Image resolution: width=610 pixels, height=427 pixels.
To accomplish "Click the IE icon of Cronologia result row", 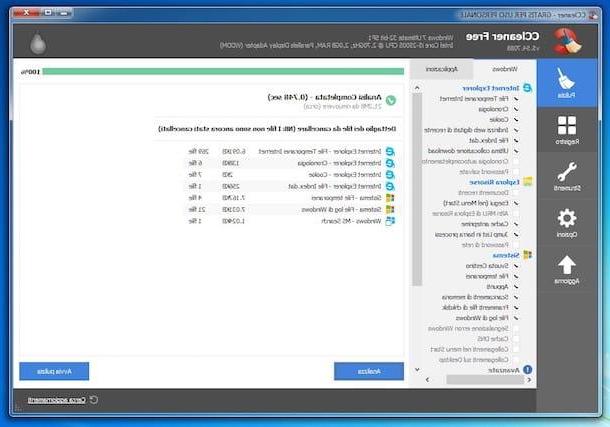I will [x=390, y=163].
